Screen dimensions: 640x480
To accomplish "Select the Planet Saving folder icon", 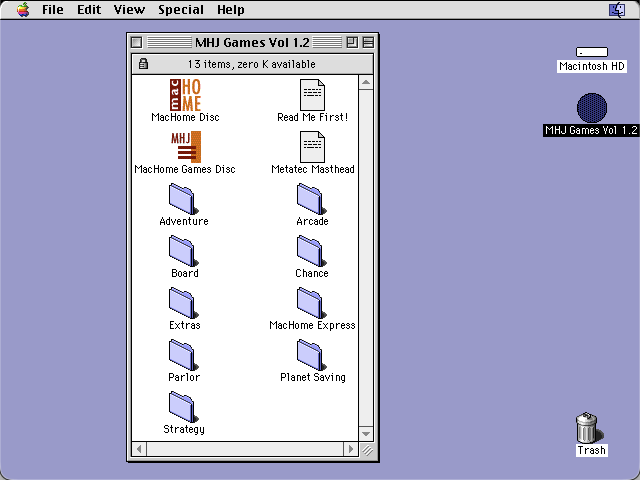I will pyautogui.click(x=312, y=355).
